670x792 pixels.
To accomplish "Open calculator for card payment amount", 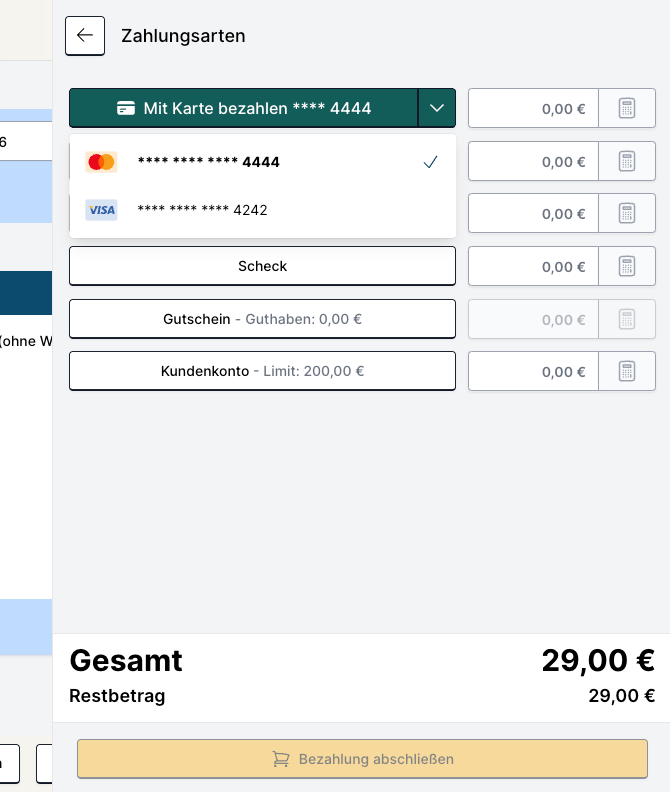I will tap(627, 108).
